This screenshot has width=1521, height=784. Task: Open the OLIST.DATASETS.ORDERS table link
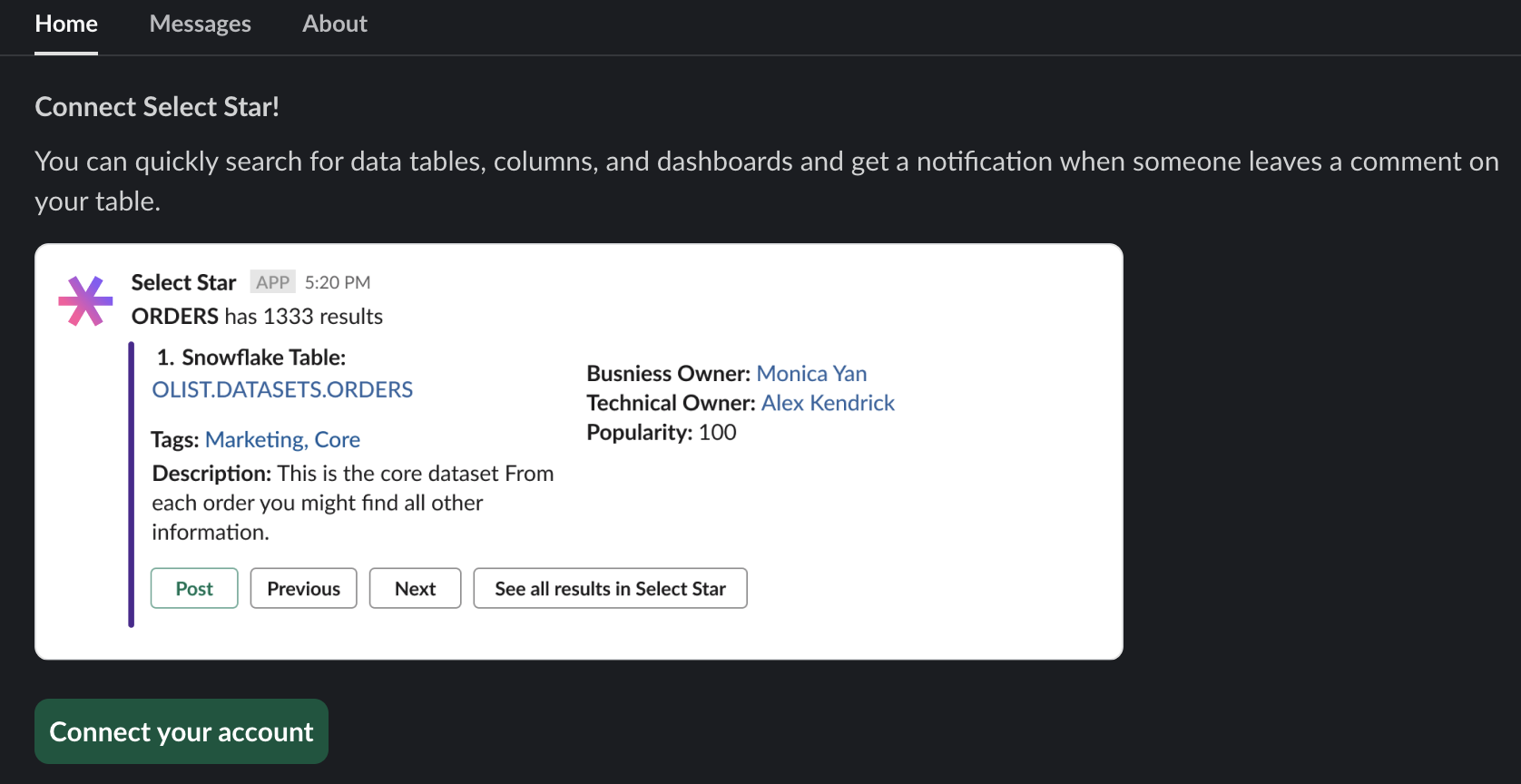(282, 390)
